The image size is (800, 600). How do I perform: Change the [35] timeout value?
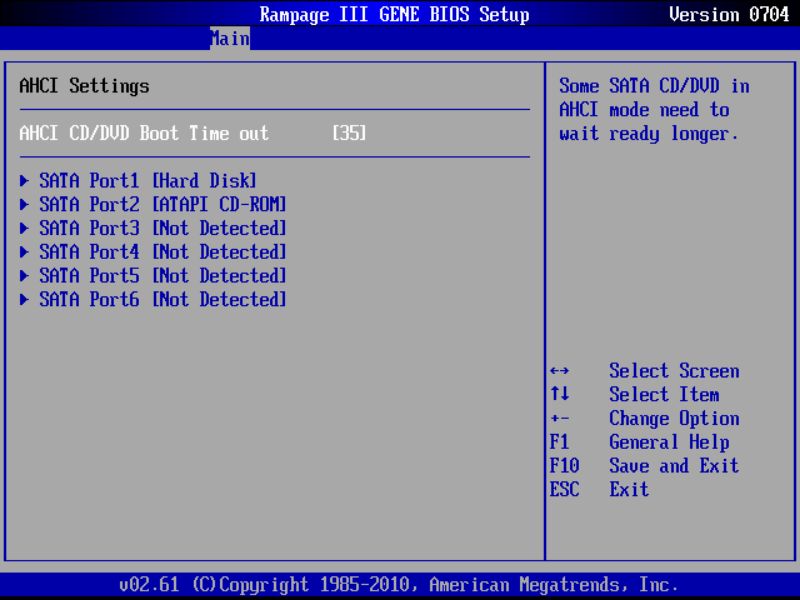tap(349, 134)
